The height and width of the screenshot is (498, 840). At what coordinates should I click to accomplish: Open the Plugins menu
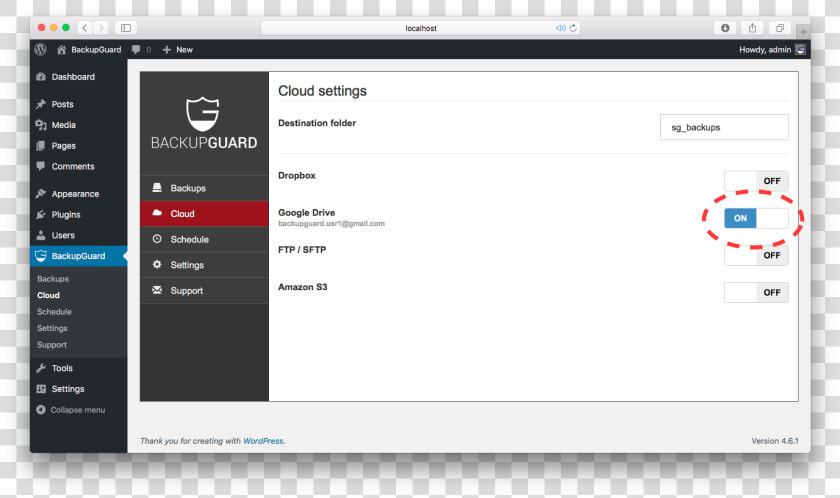tap(78, 215)
